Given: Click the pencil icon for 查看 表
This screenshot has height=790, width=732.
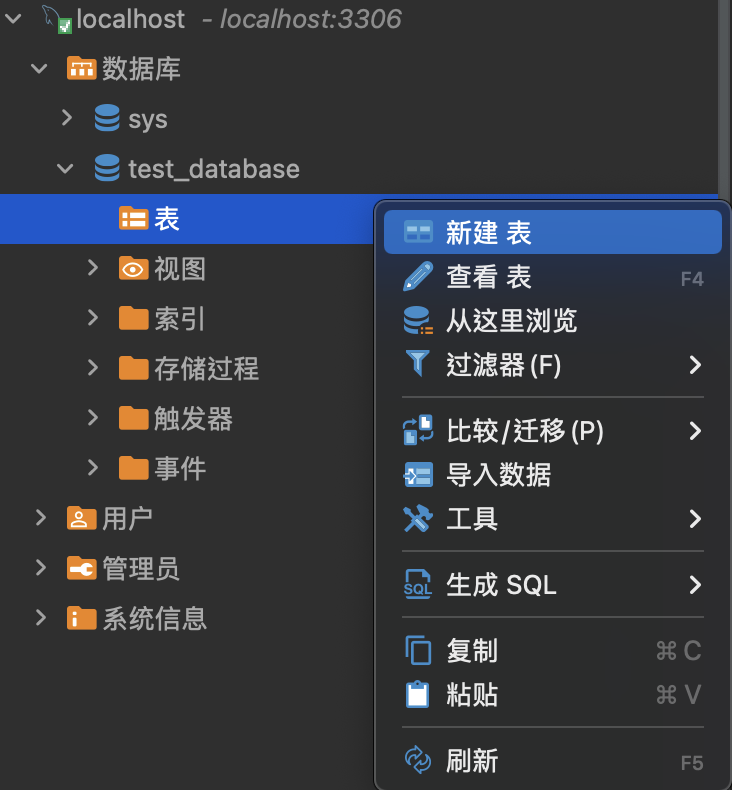Looking at the screenshot, I should 418,276.
